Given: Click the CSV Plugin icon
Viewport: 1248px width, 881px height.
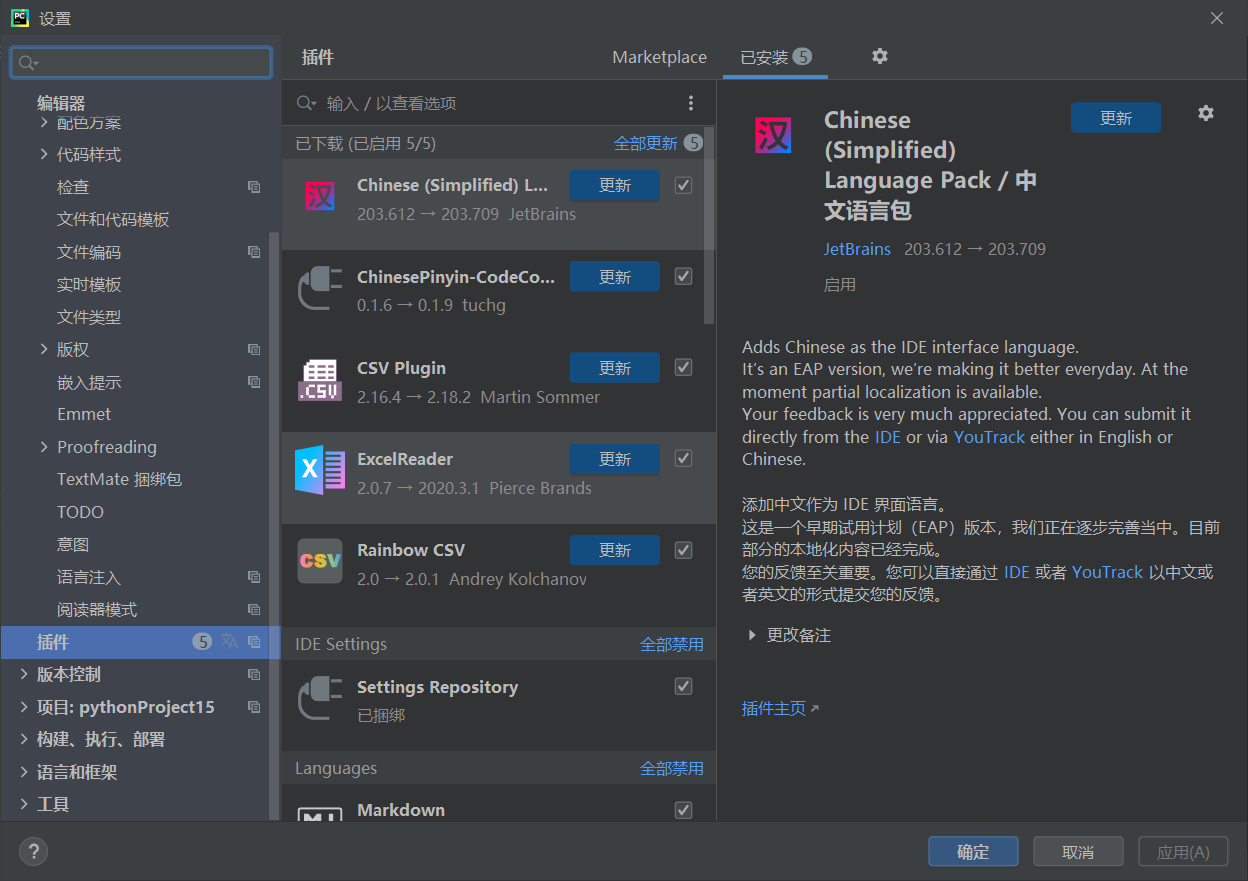Looking at the screenshot, I should tap(320, 380).
